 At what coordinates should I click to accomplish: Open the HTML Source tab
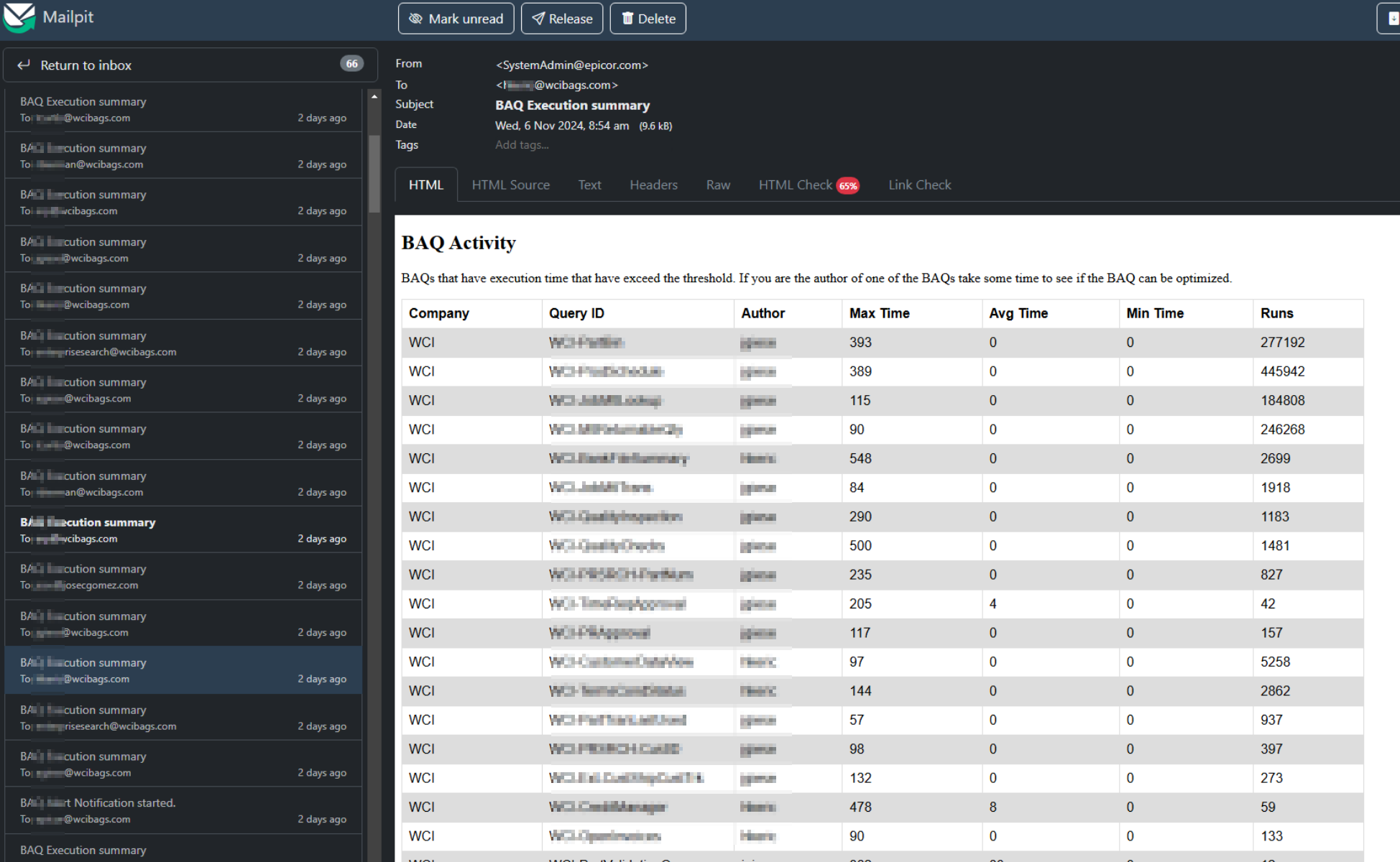(511, 185)
